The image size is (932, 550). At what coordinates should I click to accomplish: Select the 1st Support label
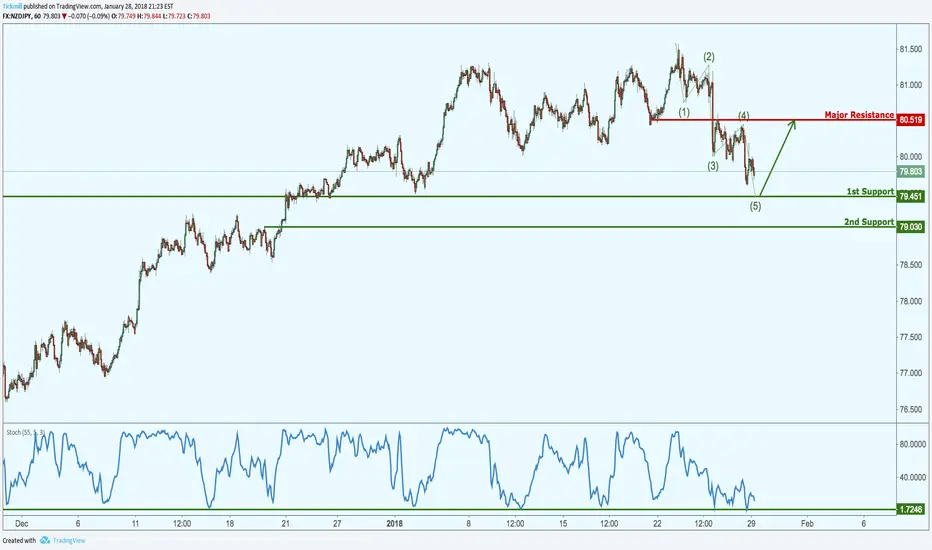[870, 191]
